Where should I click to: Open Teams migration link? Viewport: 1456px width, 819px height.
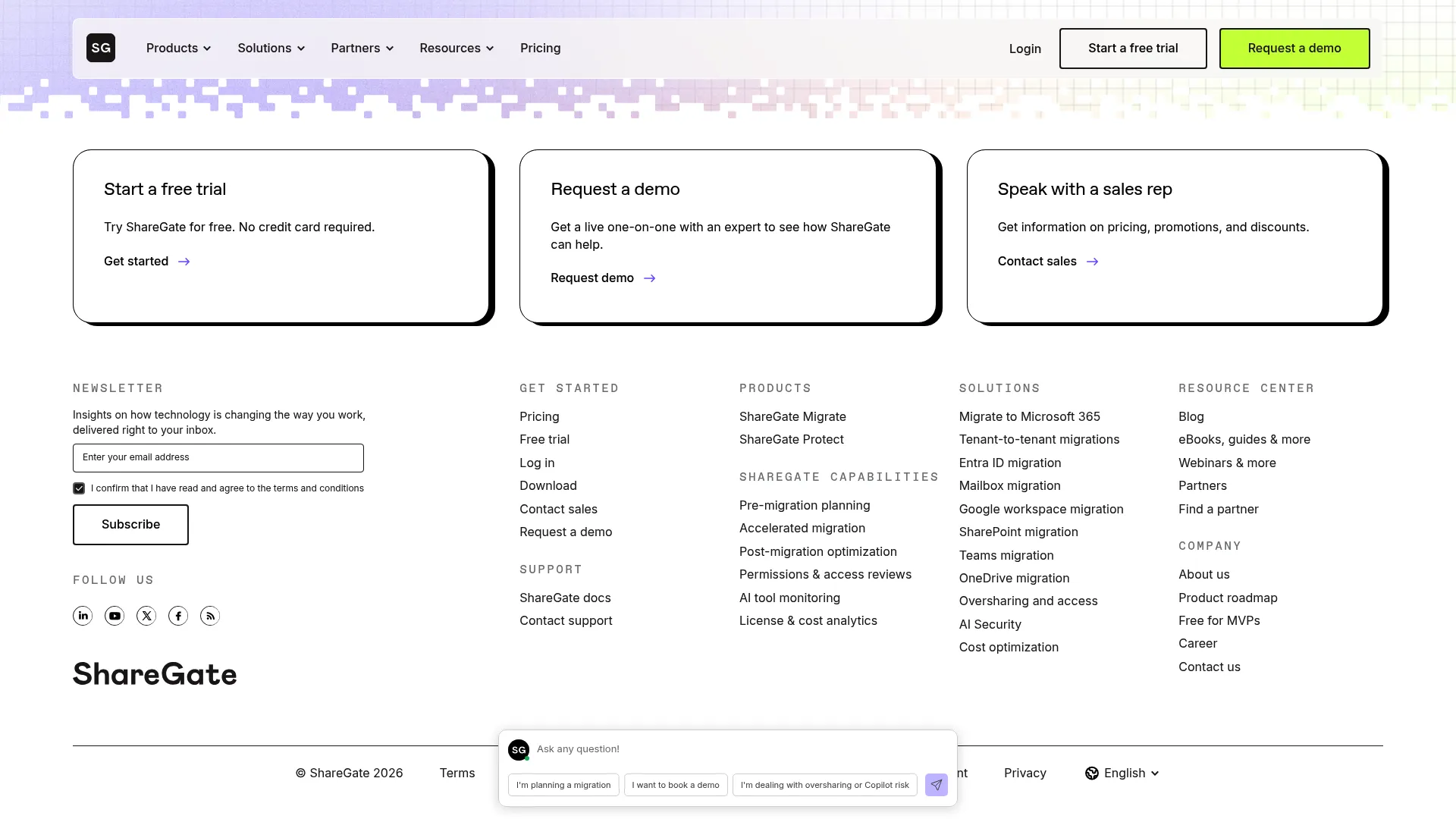[1006, 556]
